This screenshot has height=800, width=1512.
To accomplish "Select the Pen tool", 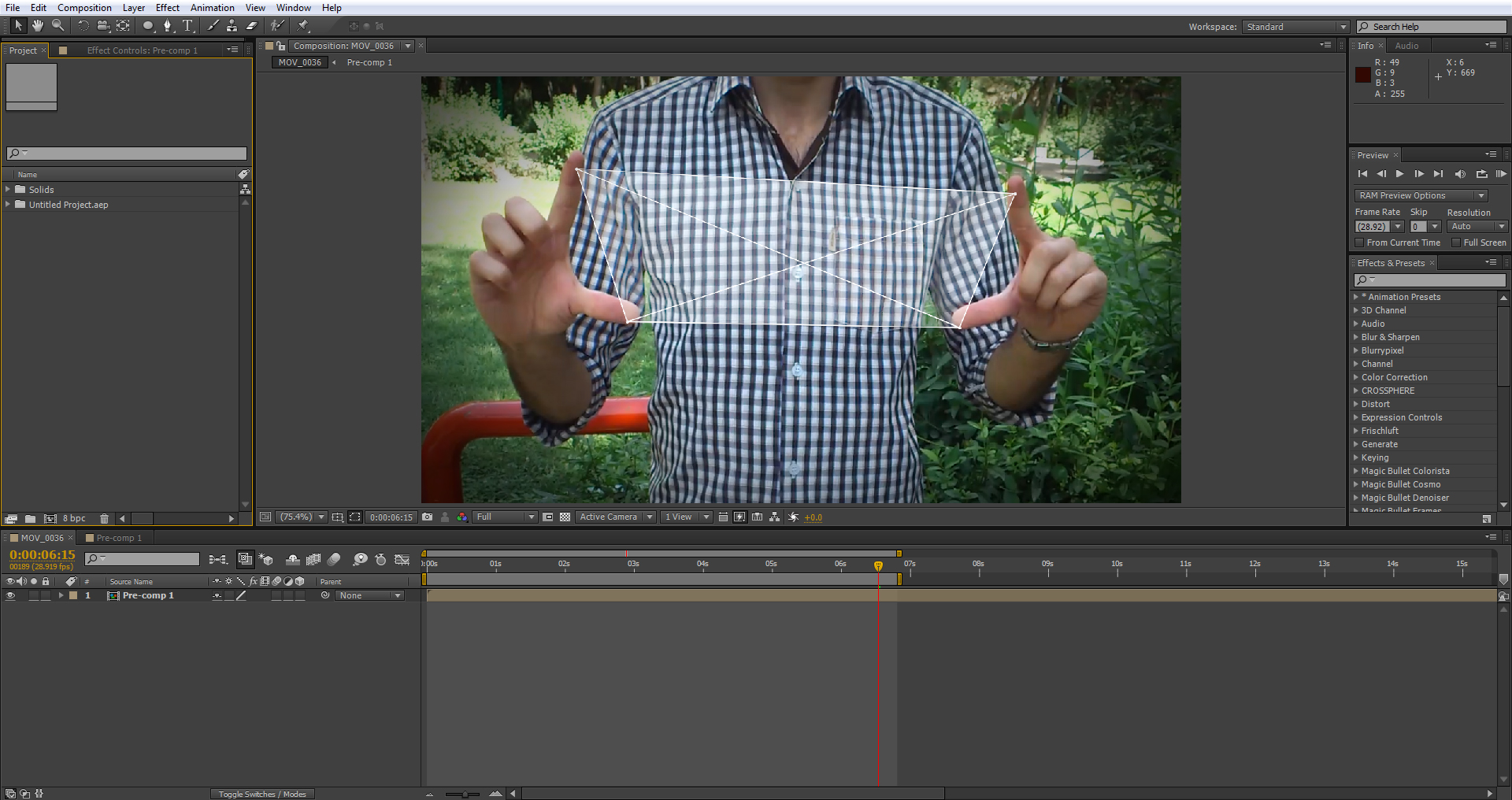I will click(168, 25).
